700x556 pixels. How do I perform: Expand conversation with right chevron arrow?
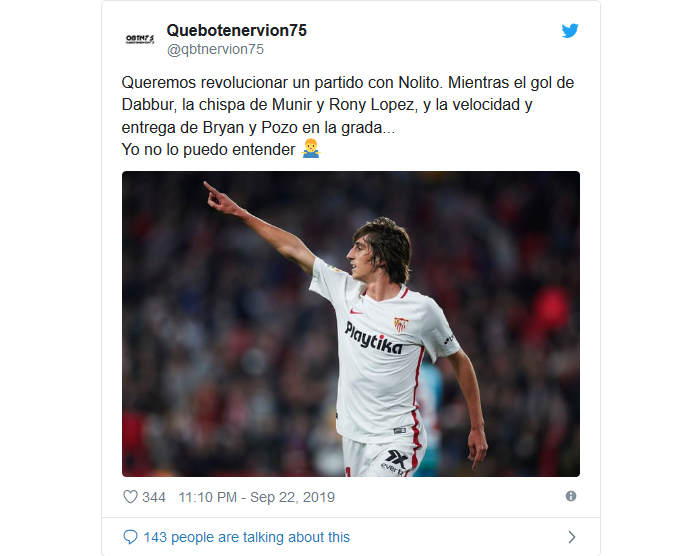[x=571, y=537]
